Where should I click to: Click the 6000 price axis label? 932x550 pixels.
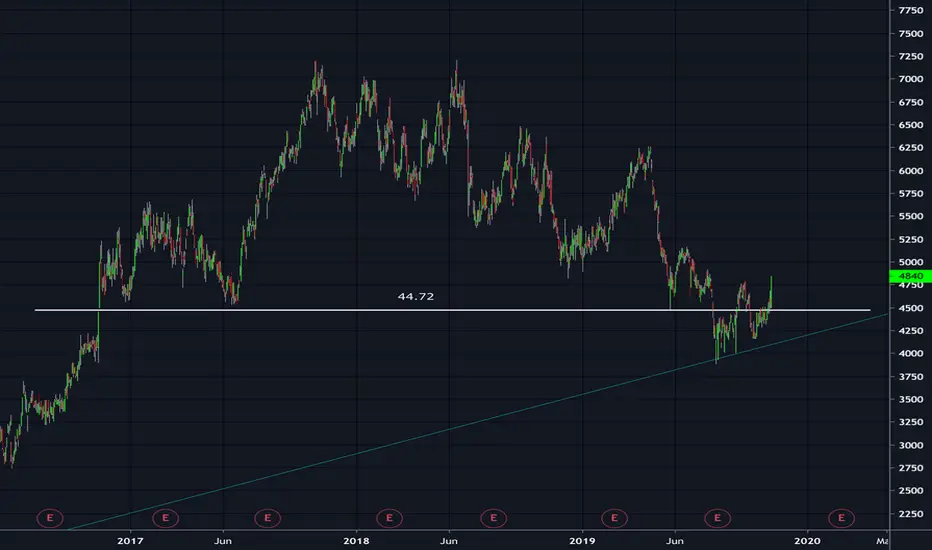[x=911, y=171]
